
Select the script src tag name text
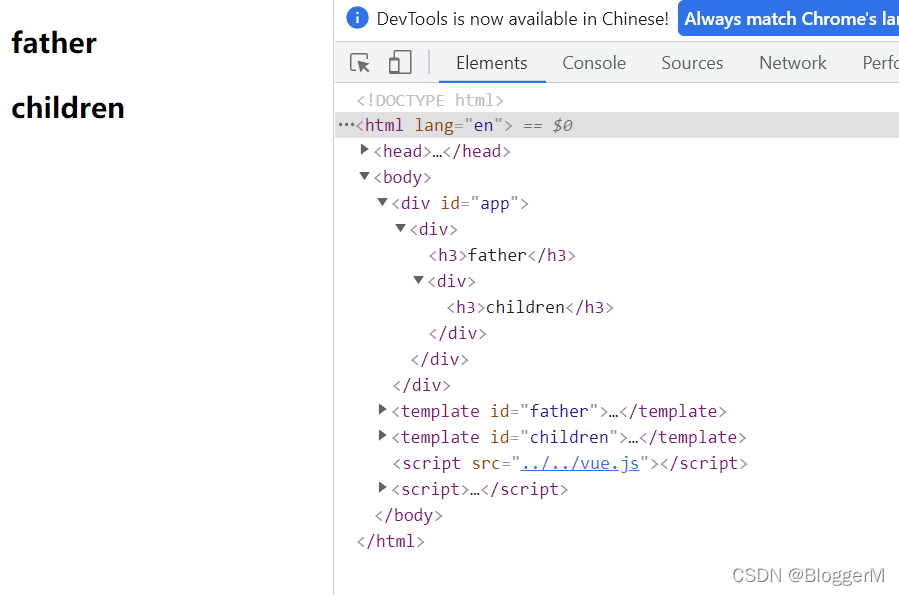point(431,463)
